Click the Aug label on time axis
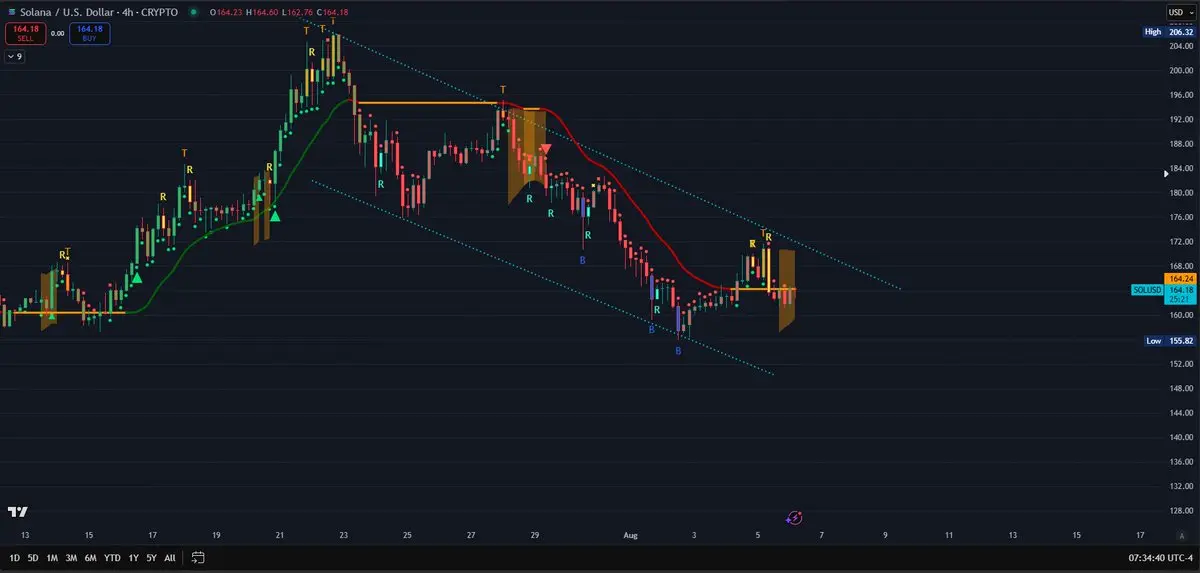1200x573 pixels. [630, 536]
